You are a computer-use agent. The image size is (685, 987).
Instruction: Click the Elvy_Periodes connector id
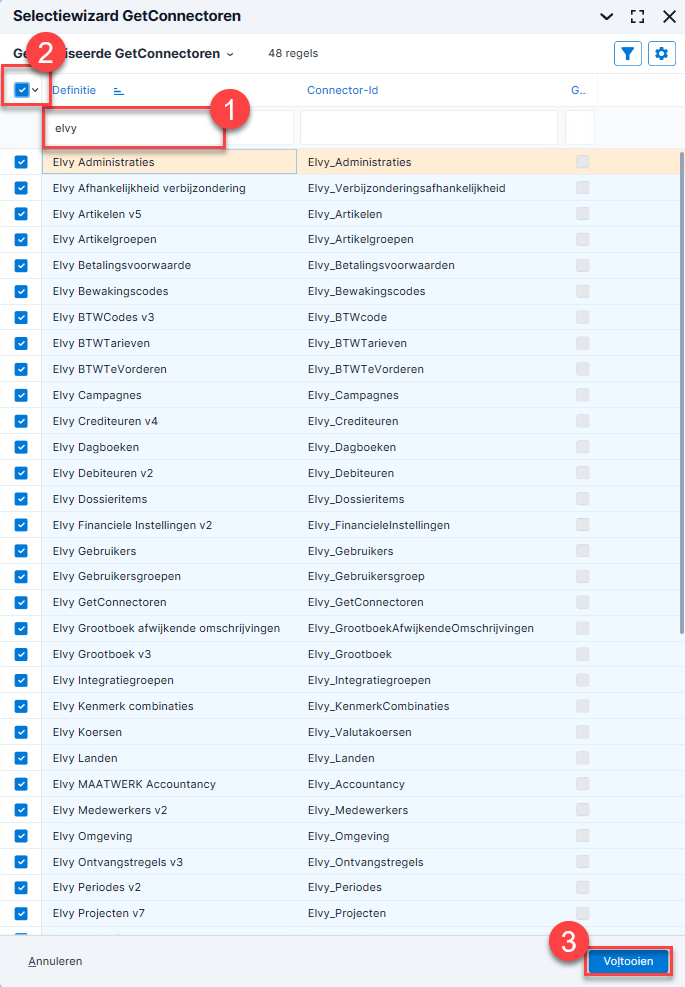(x=344, y=887)
